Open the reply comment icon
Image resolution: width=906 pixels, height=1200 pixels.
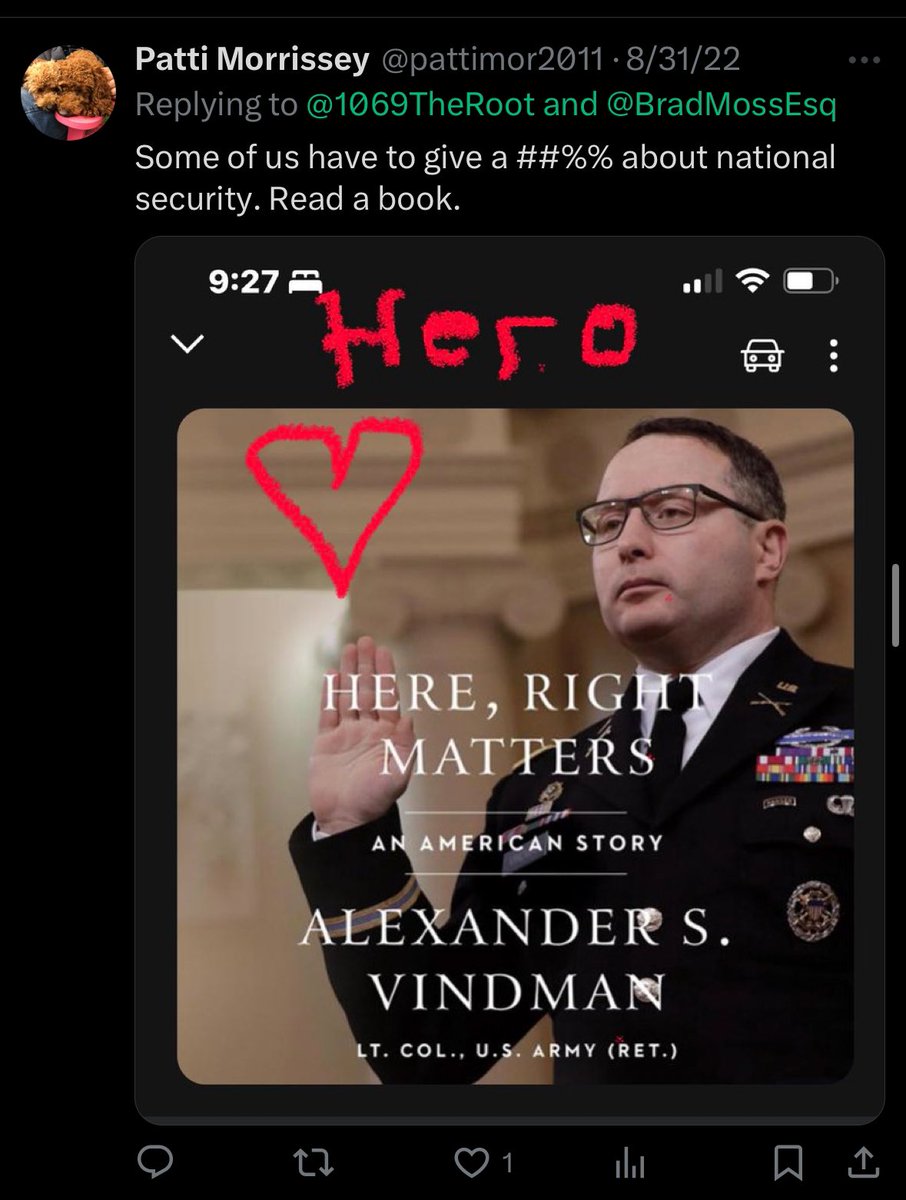coord(154,1160)
